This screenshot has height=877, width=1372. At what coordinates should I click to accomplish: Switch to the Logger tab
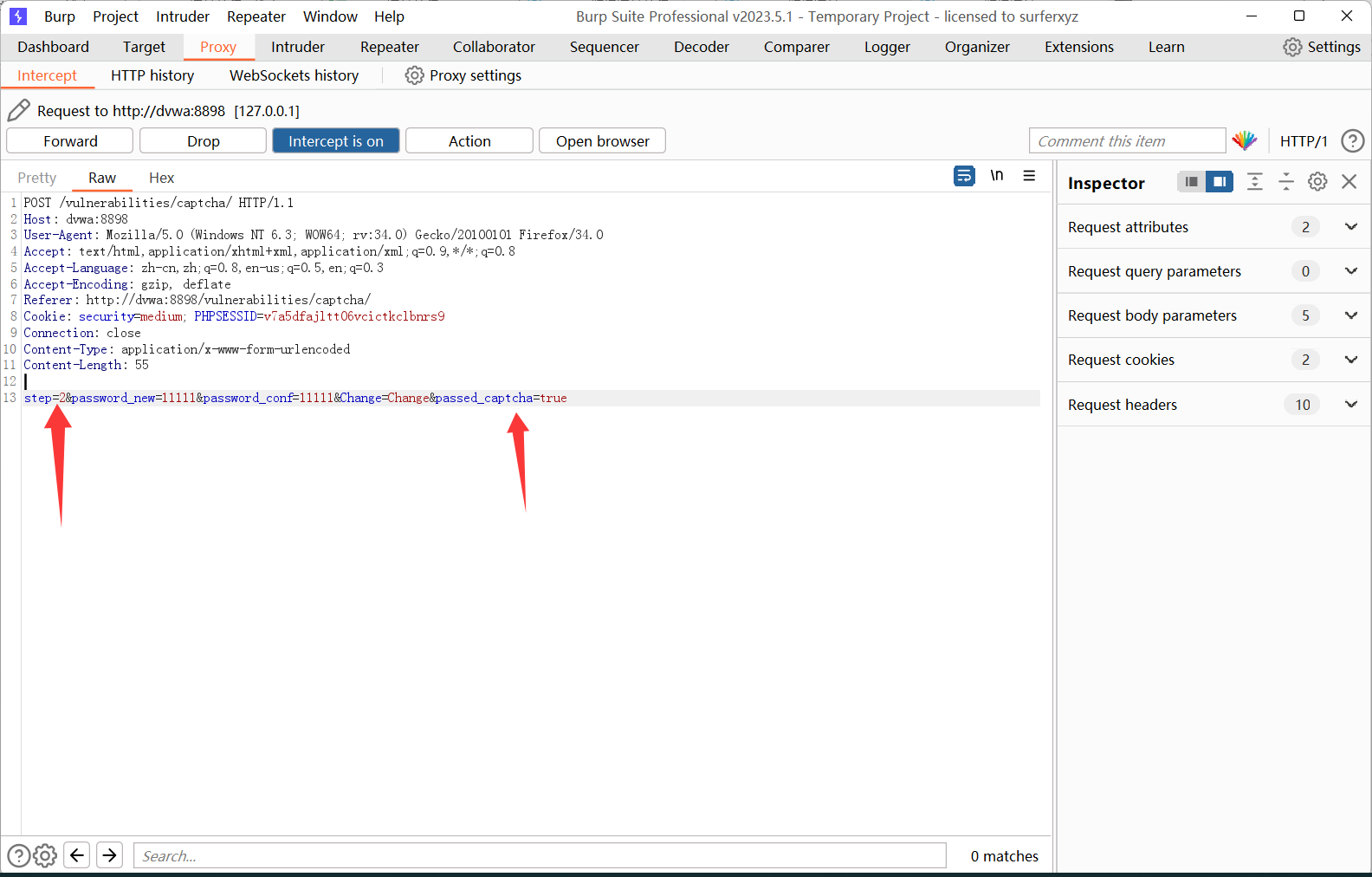[887, 47]
